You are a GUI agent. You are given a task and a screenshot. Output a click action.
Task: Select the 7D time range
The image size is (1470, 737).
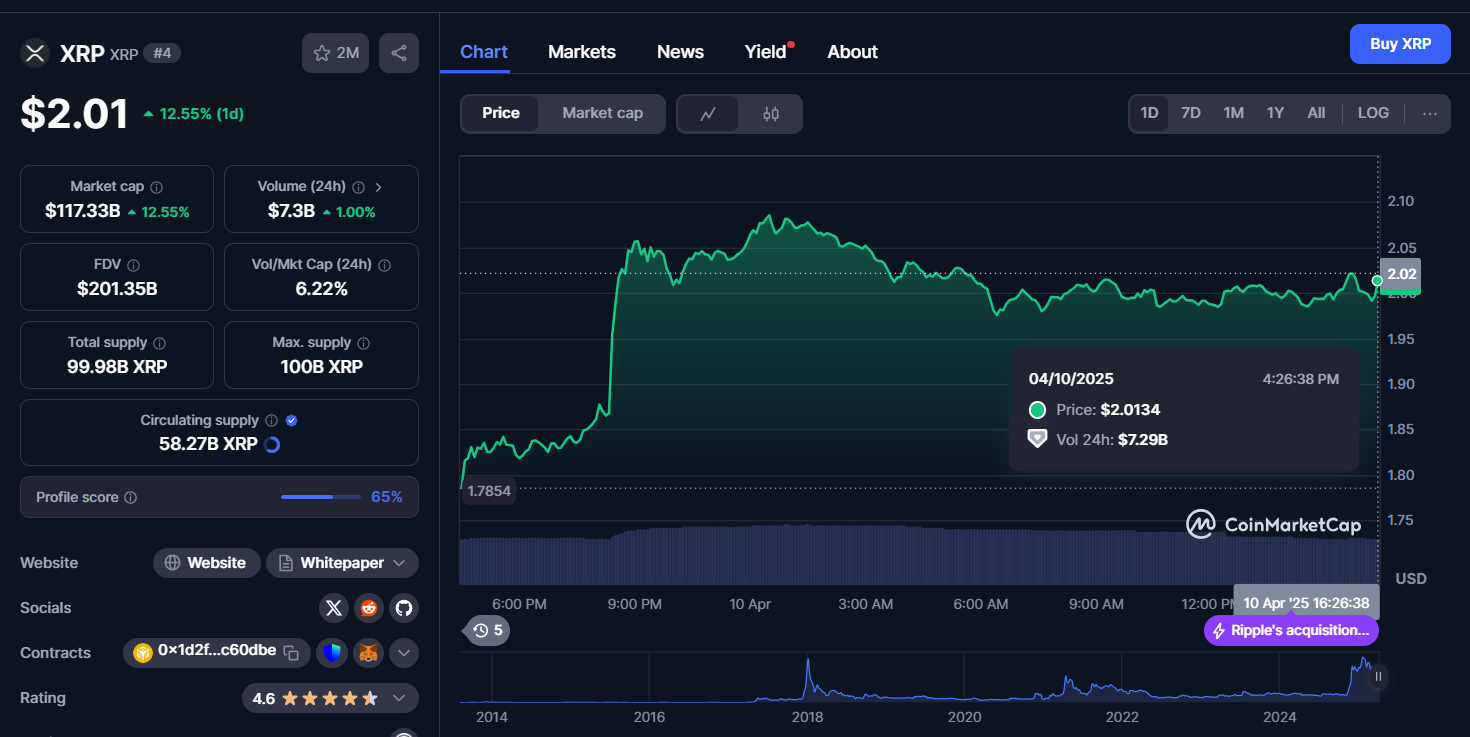pos(1191,114)
